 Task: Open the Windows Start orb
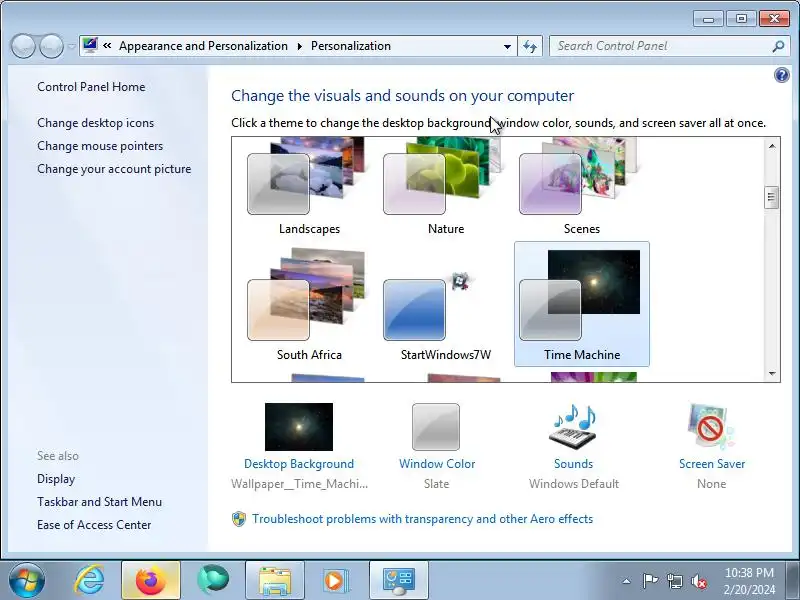(27, 581)
